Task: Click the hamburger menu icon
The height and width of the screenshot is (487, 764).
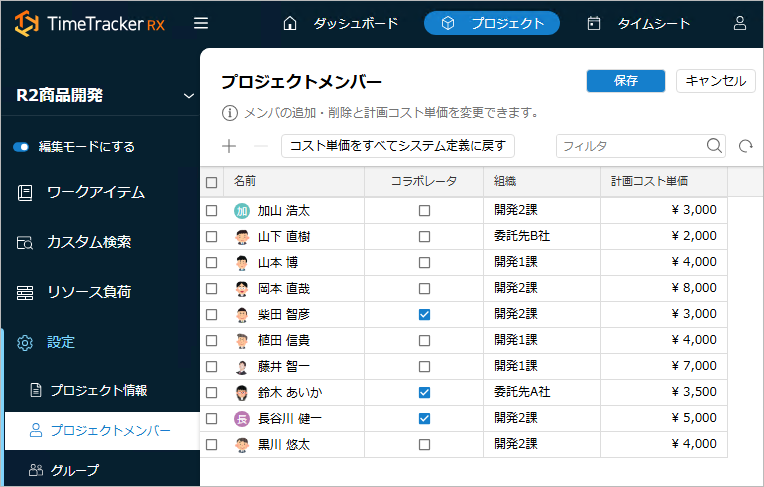Action: pos(201,23)
